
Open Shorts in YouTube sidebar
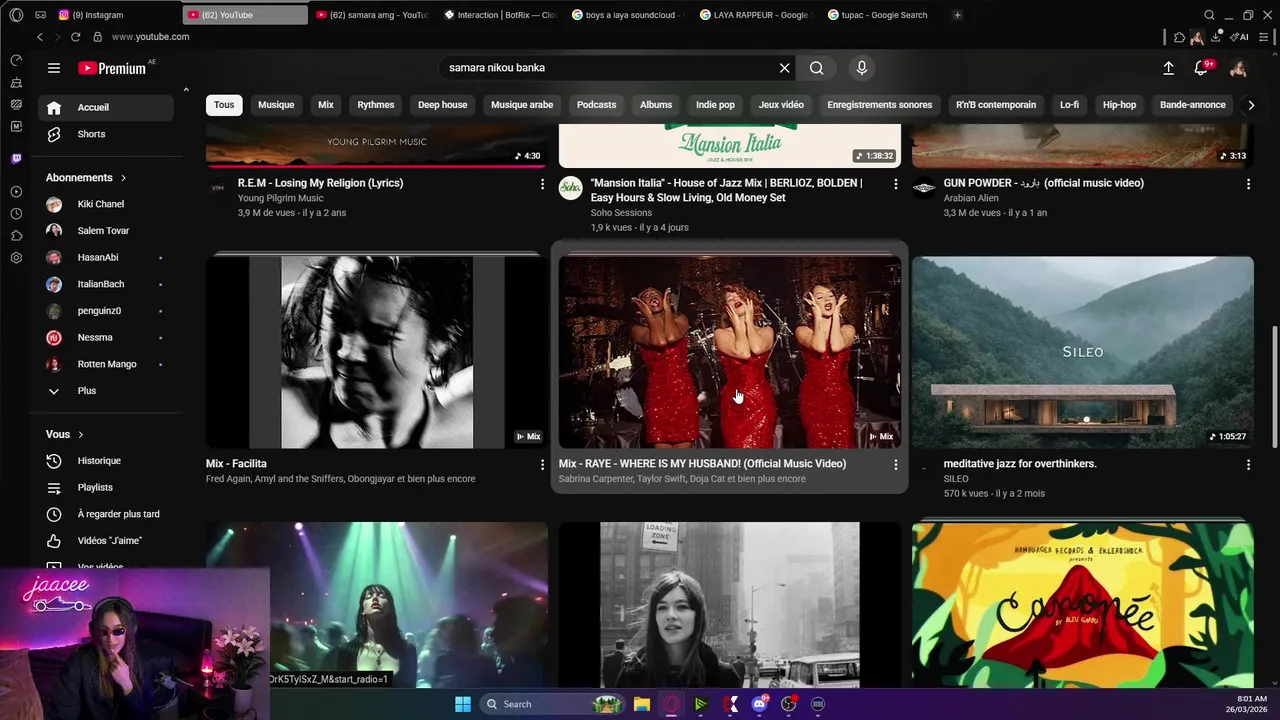[106, 134]
